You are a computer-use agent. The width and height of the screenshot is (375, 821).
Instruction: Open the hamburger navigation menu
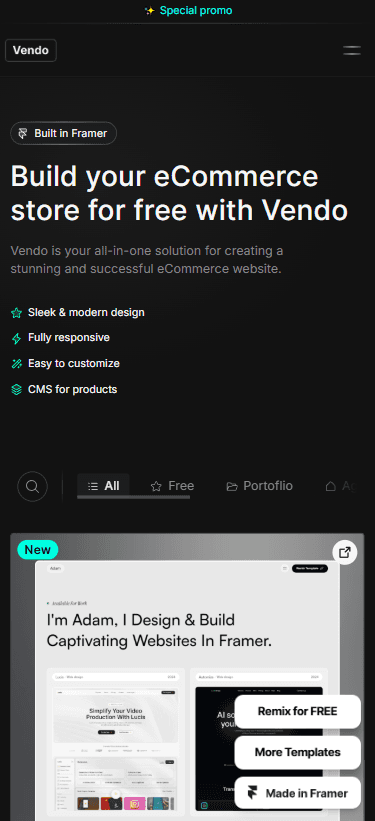click(x=352, y=51)
